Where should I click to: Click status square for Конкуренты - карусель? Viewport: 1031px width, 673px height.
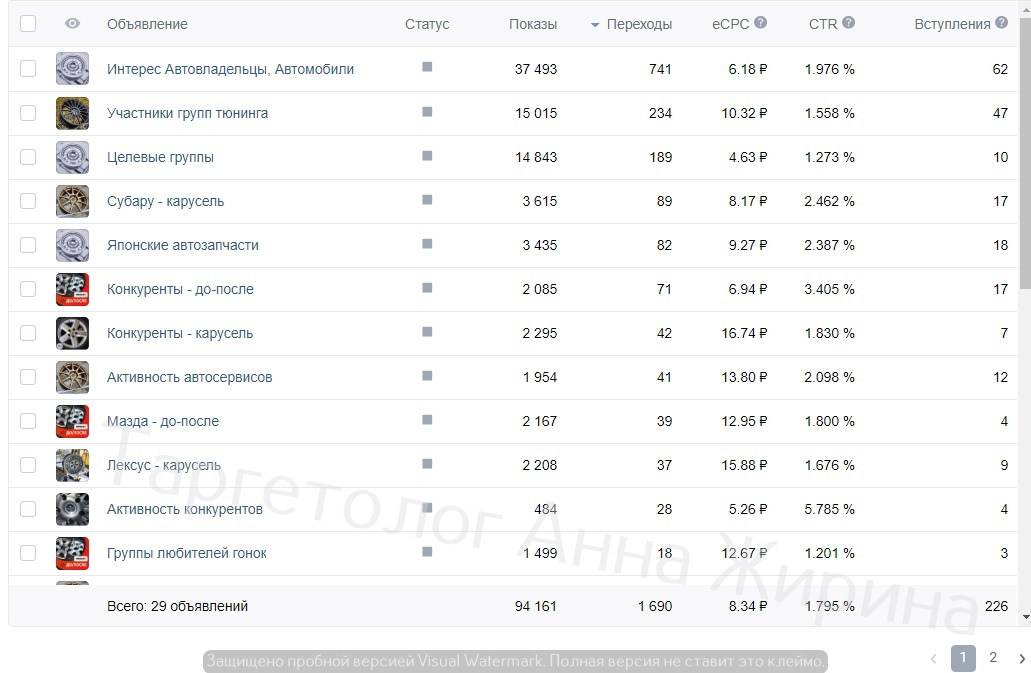pyautogui.click(x=427, y=332)
